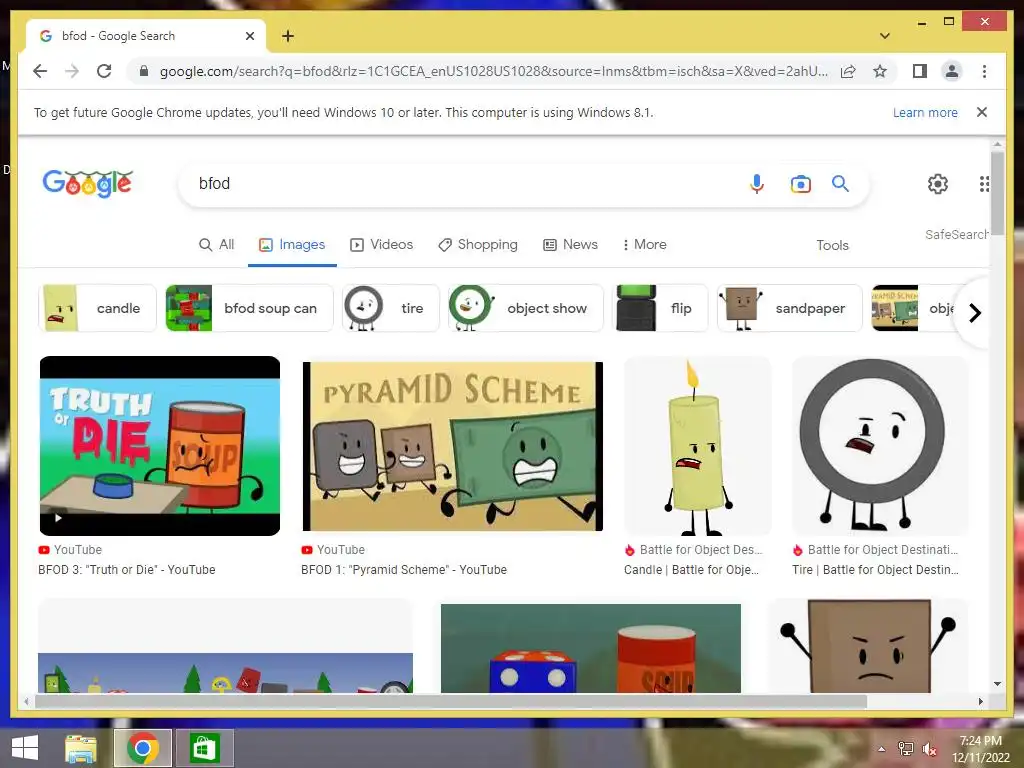Dismiss the Chrome update notification bar
The width and height of the screenshot is (1024, 768).
click(982, 112)
